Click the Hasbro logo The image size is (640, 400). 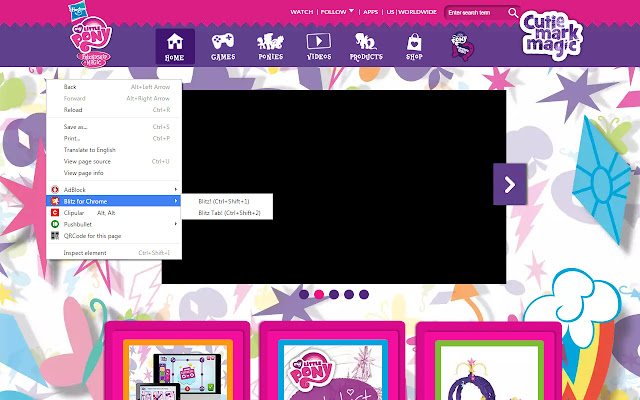pos(78,11)
